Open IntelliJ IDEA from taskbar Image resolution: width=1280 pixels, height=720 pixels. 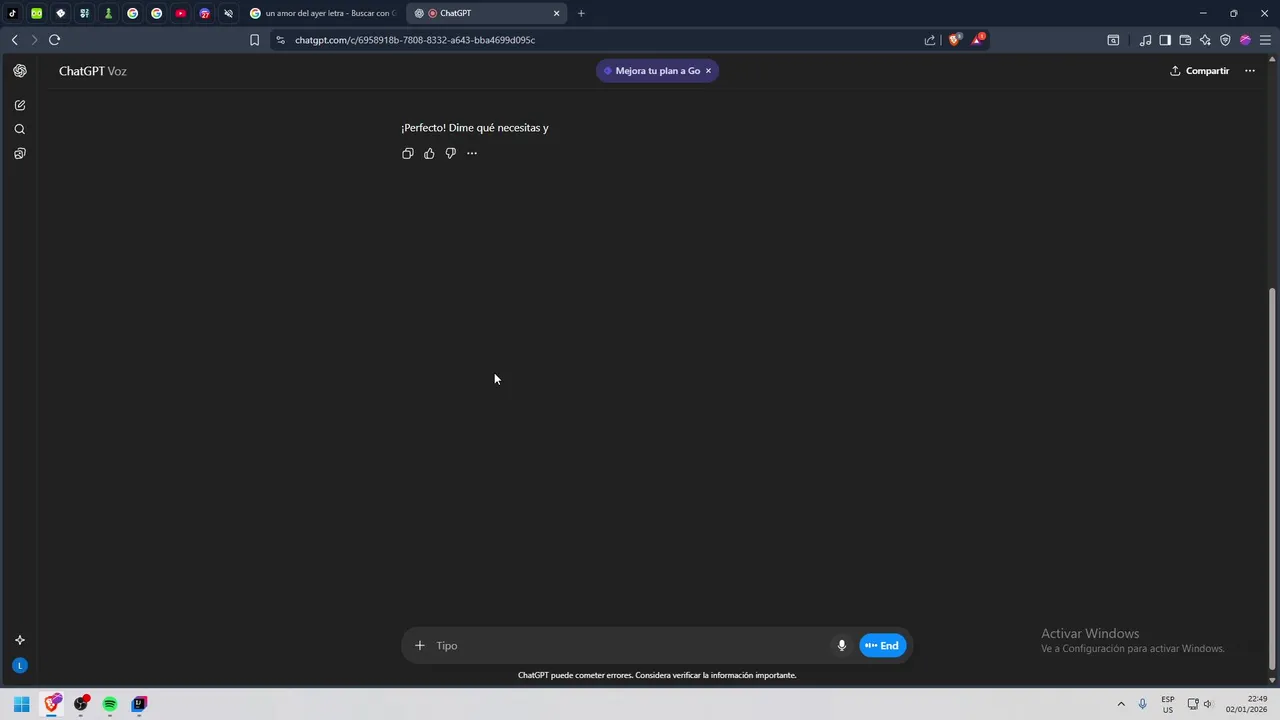click(139, 704)
